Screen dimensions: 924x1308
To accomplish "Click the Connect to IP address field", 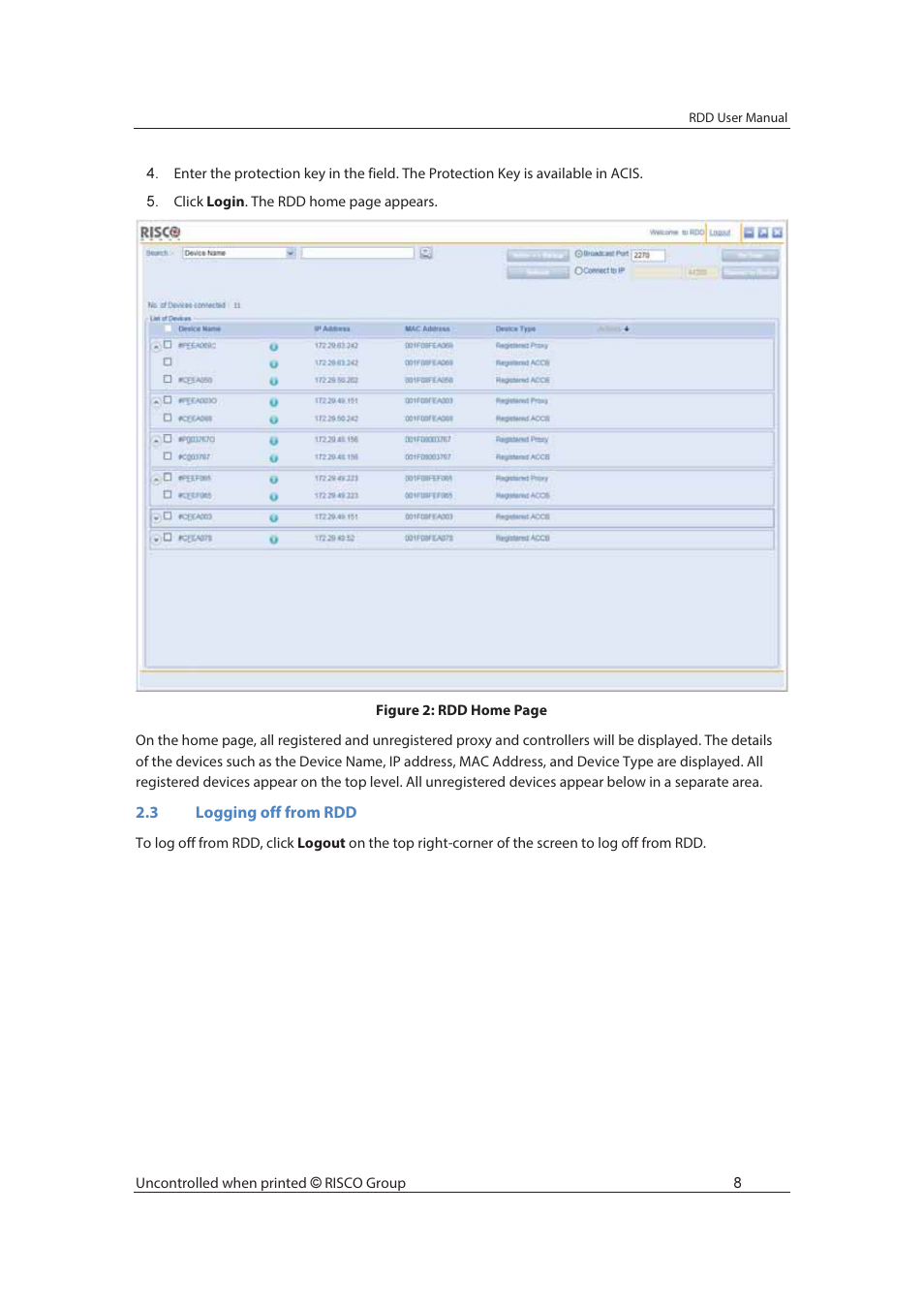I will pos(658,272).
